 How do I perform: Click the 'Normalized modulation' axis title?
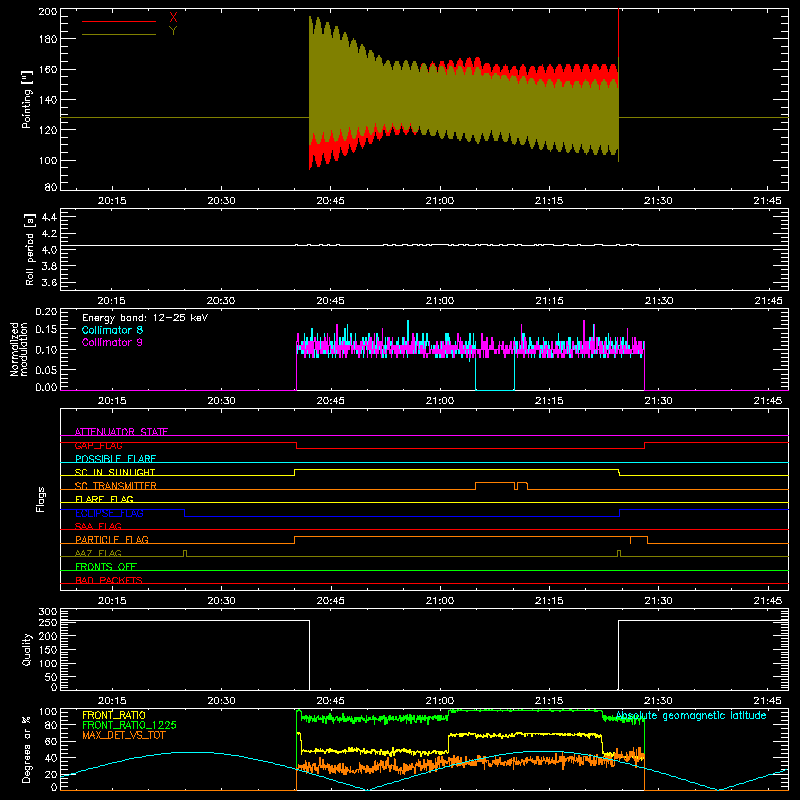point(19,349)
